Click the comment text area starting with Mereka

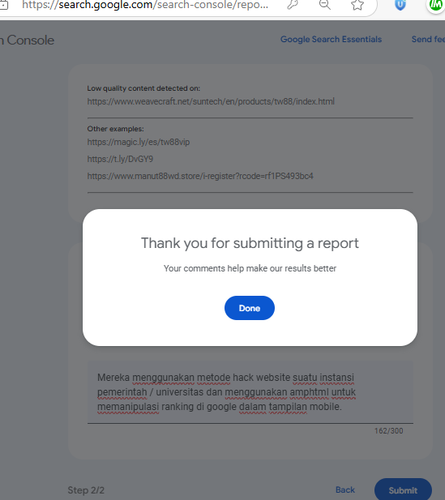coord(250,392)
